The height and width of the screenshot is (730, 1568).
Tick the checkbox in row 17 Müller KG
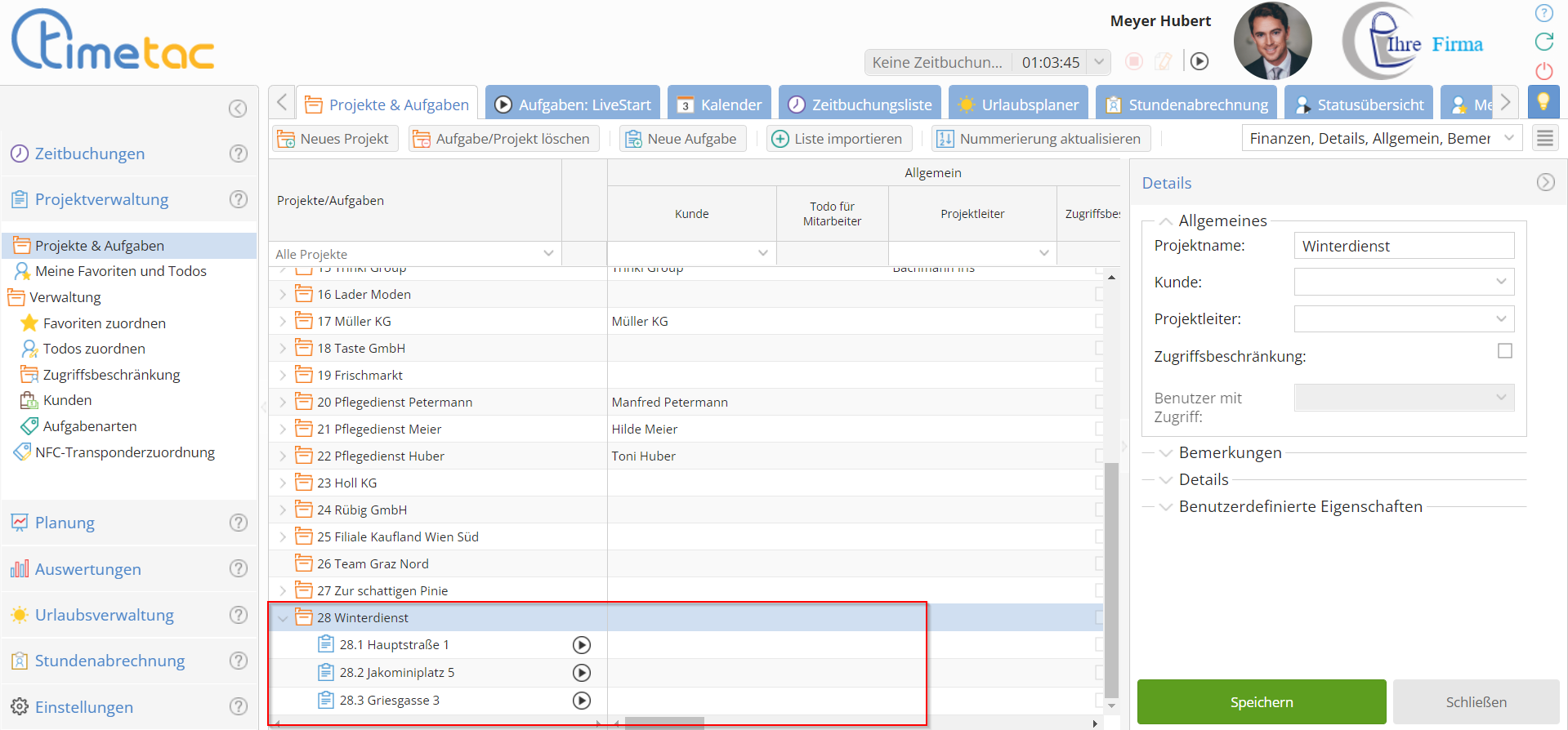pos(1099,322)
